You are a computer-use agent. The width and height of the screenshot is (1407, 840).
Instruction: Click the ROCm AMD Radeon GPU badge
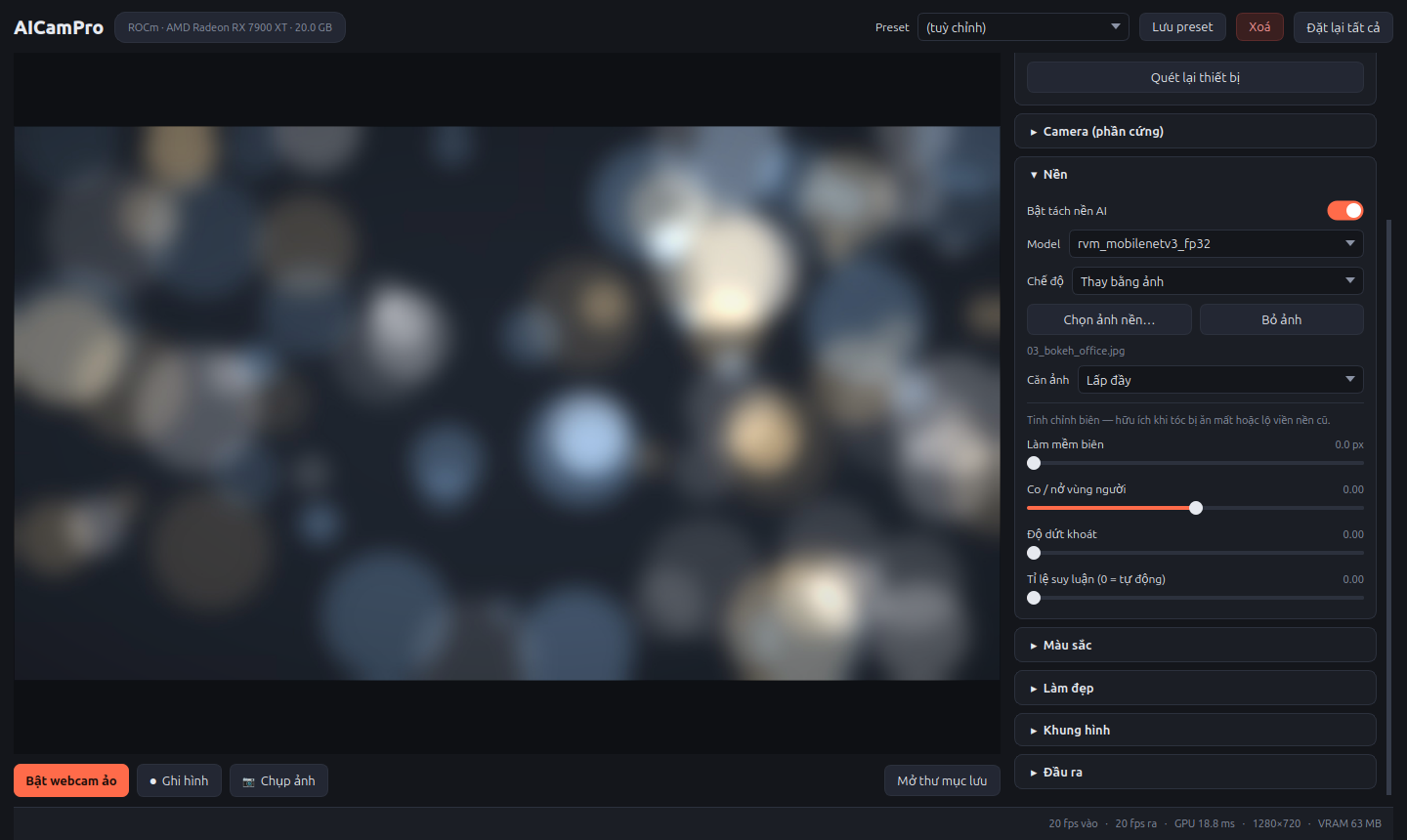(x=230, y=27)
